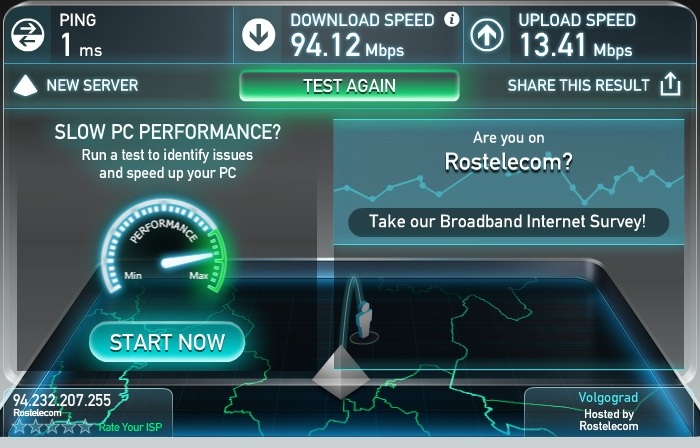
Task: Click the Start Now button
Action: (167, 342)
